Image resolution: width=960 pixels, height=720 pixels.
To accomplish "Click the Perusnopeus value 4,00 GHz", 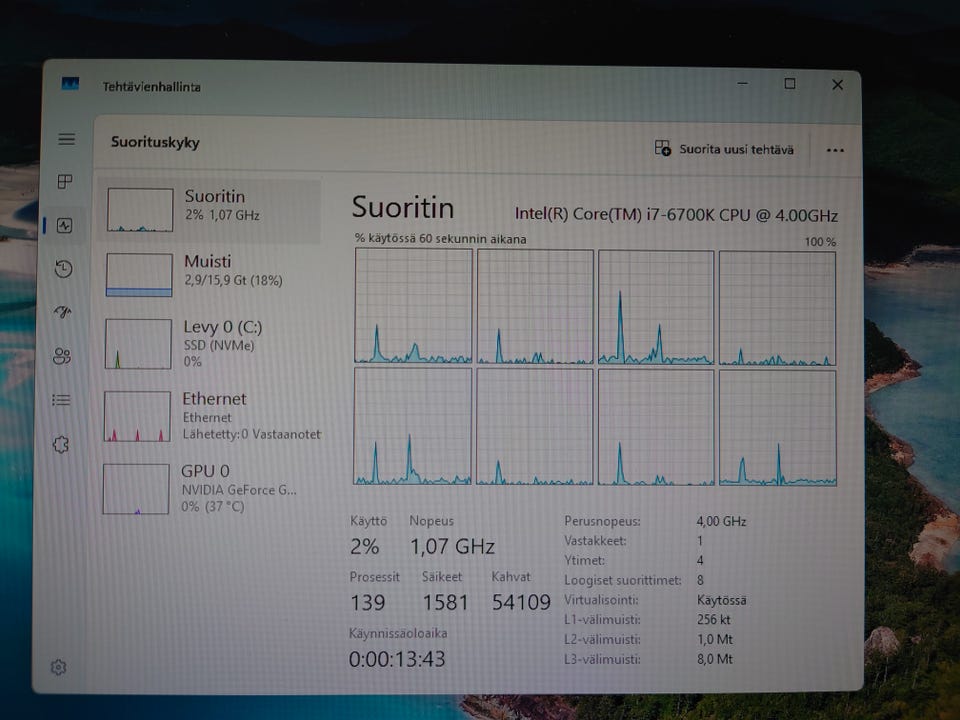I will (721, 522).
